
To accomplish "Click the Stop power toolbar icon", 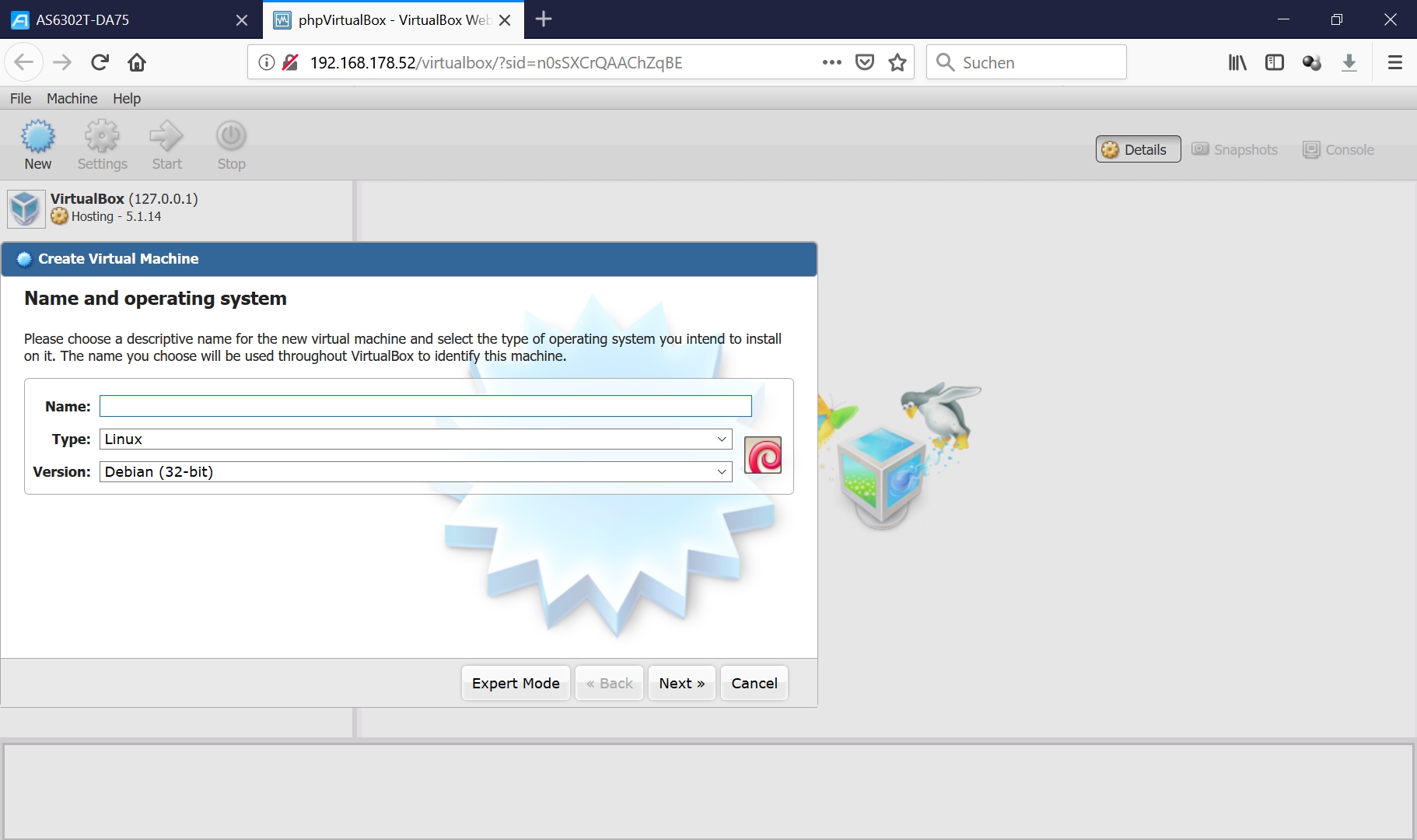I will pyautogui.click(x=231, y=137).
